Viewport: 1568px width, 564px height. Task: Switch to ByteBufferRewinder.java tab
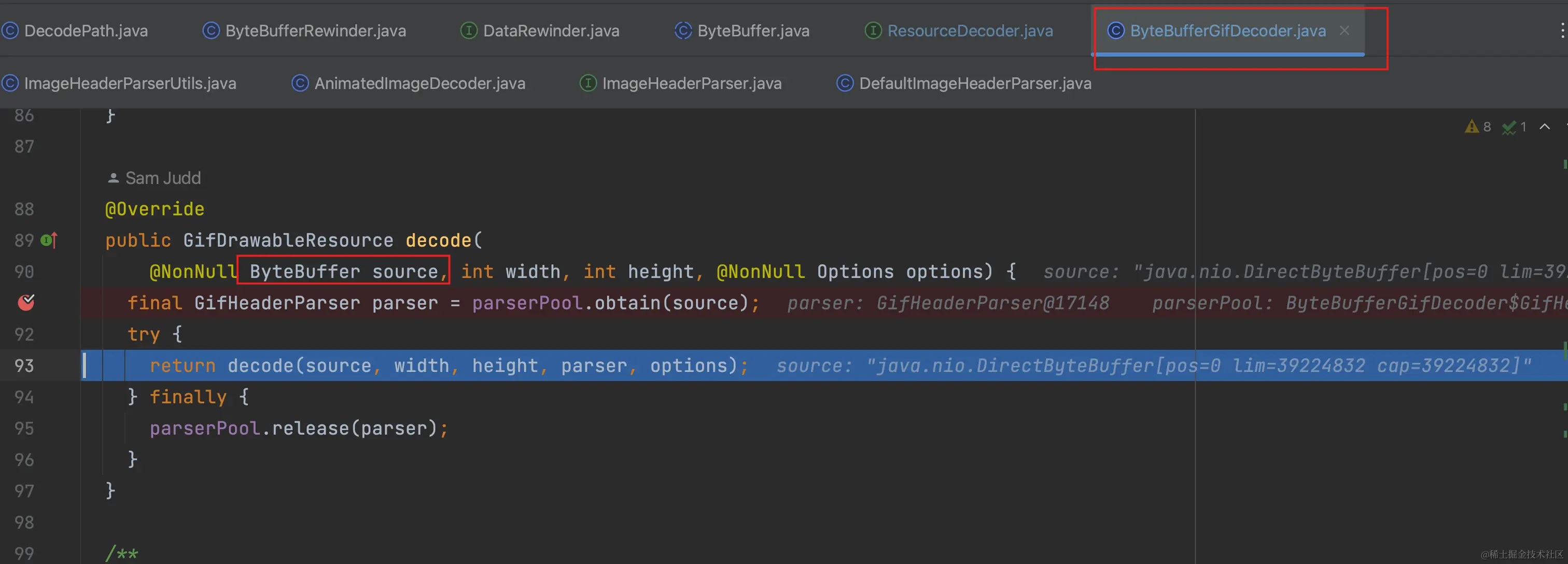click(x=315, y=31)
